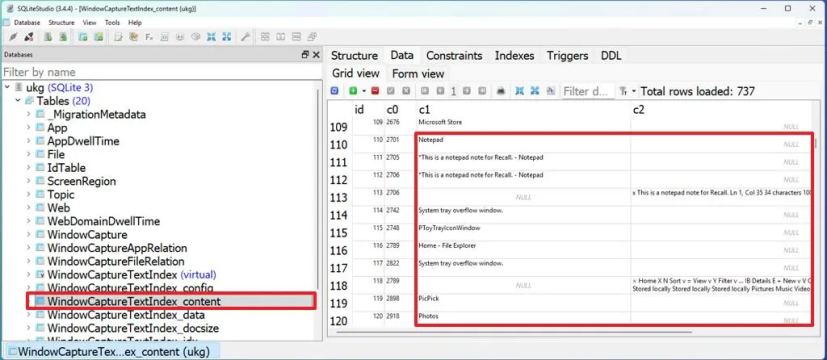Click the Fx SQL functions editor icon
The height and width of the screenshot is (360, 827).
[x=149, y=37]
